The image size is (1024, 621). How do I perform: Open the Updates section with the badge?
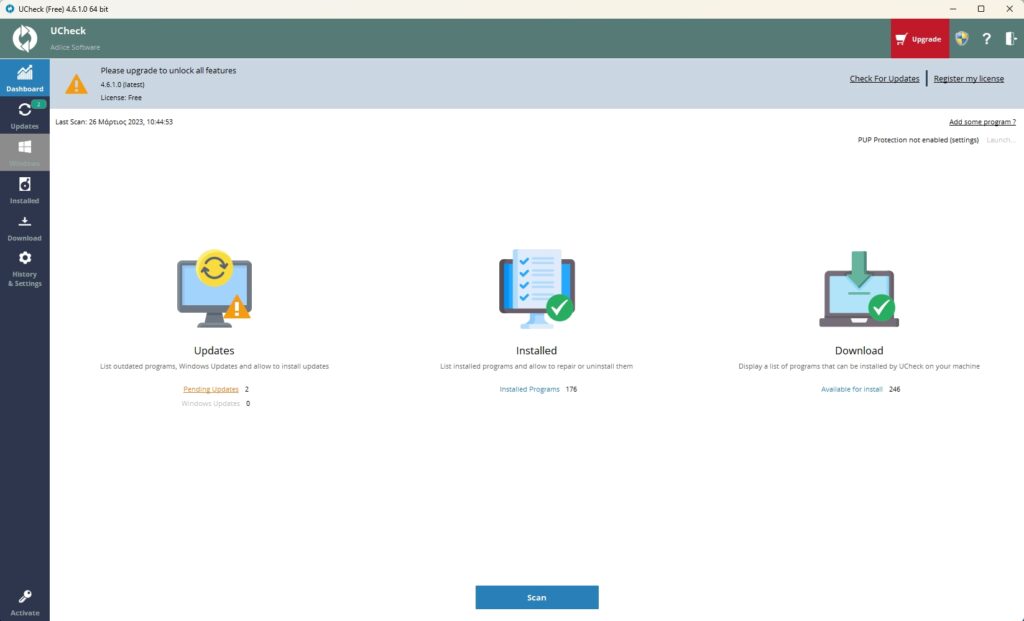(25, 115)
